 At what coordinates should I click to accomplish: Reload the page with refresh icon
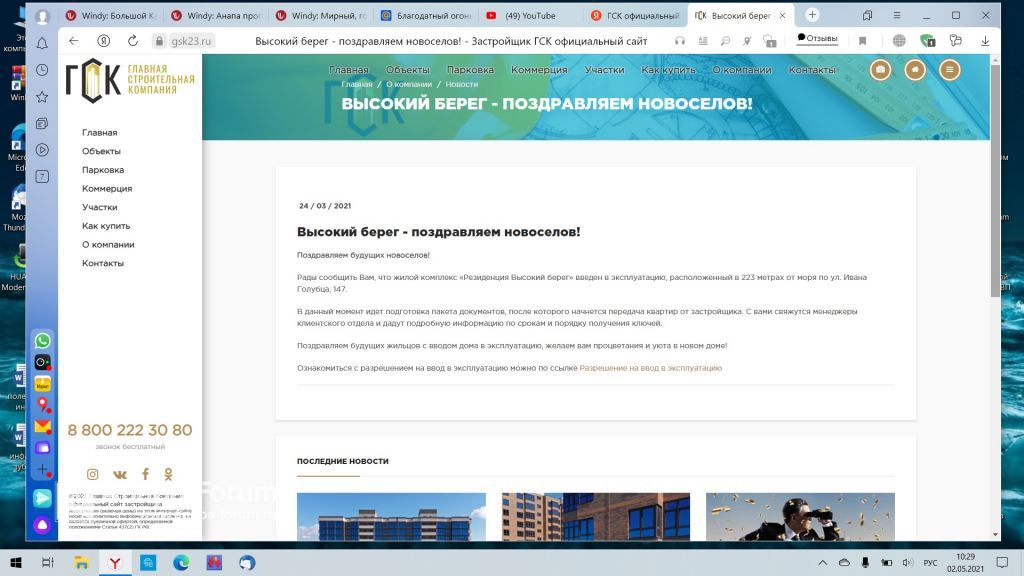click(133, 41)
